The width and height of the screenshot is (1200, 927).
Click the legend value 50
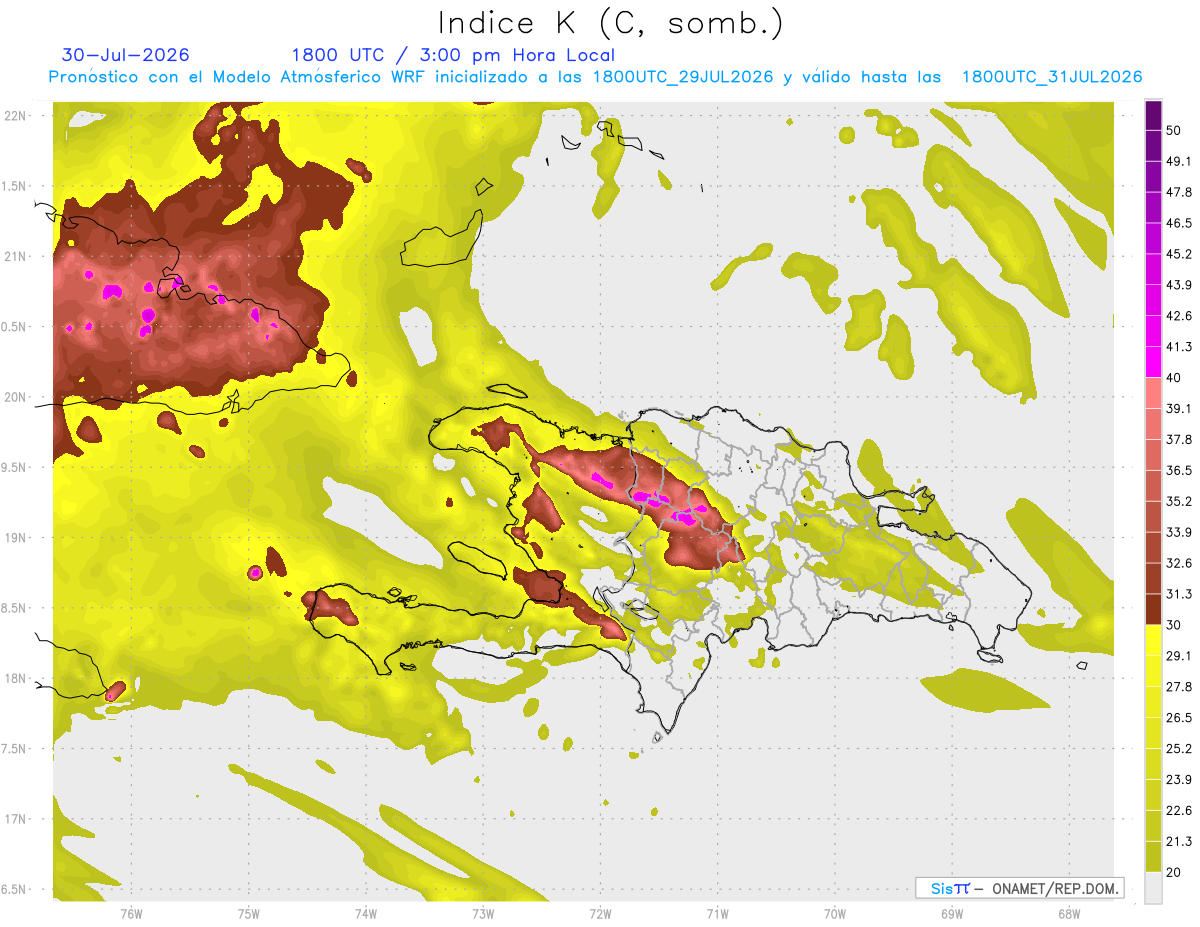click(1174, 130)
